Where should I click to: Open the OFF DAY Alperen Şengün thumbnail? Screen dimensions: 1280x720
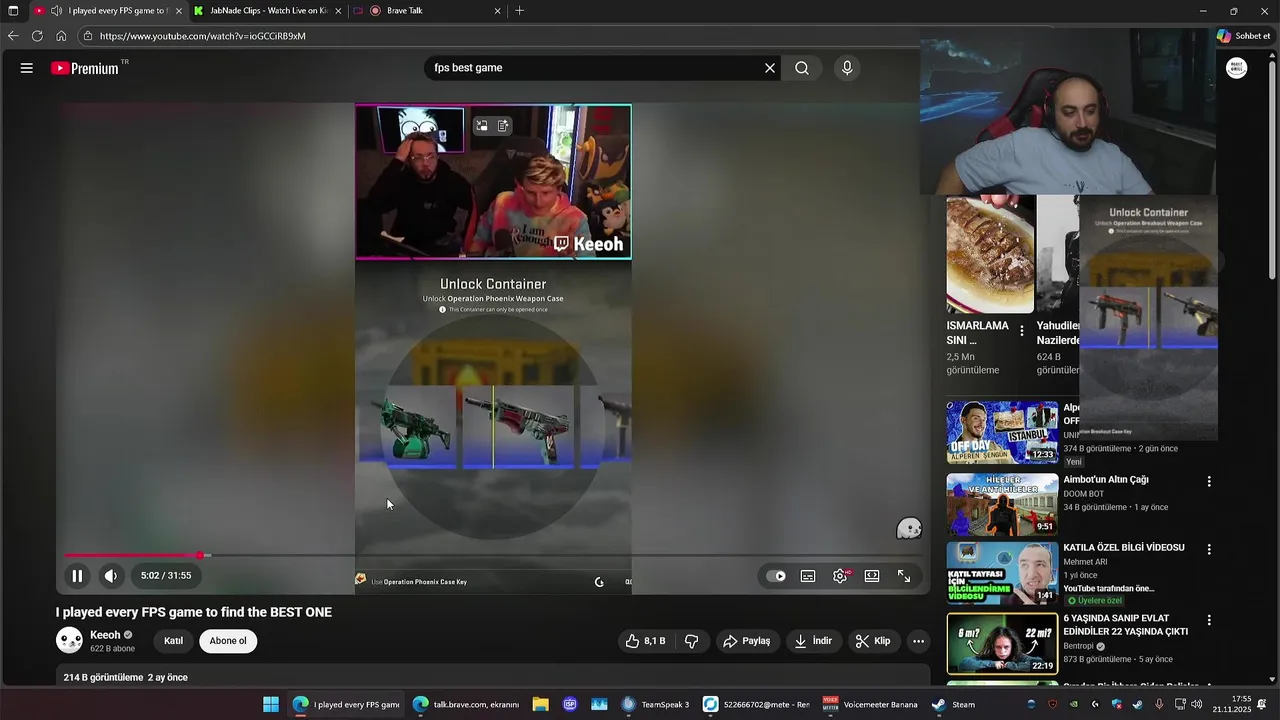(x=1002, y=433)
